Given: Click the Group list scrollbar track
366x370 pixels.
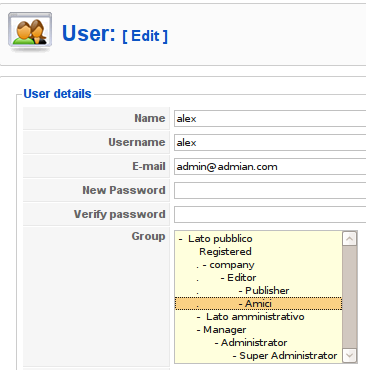Looking at the screenshot, I should click(x=350, y=297).
